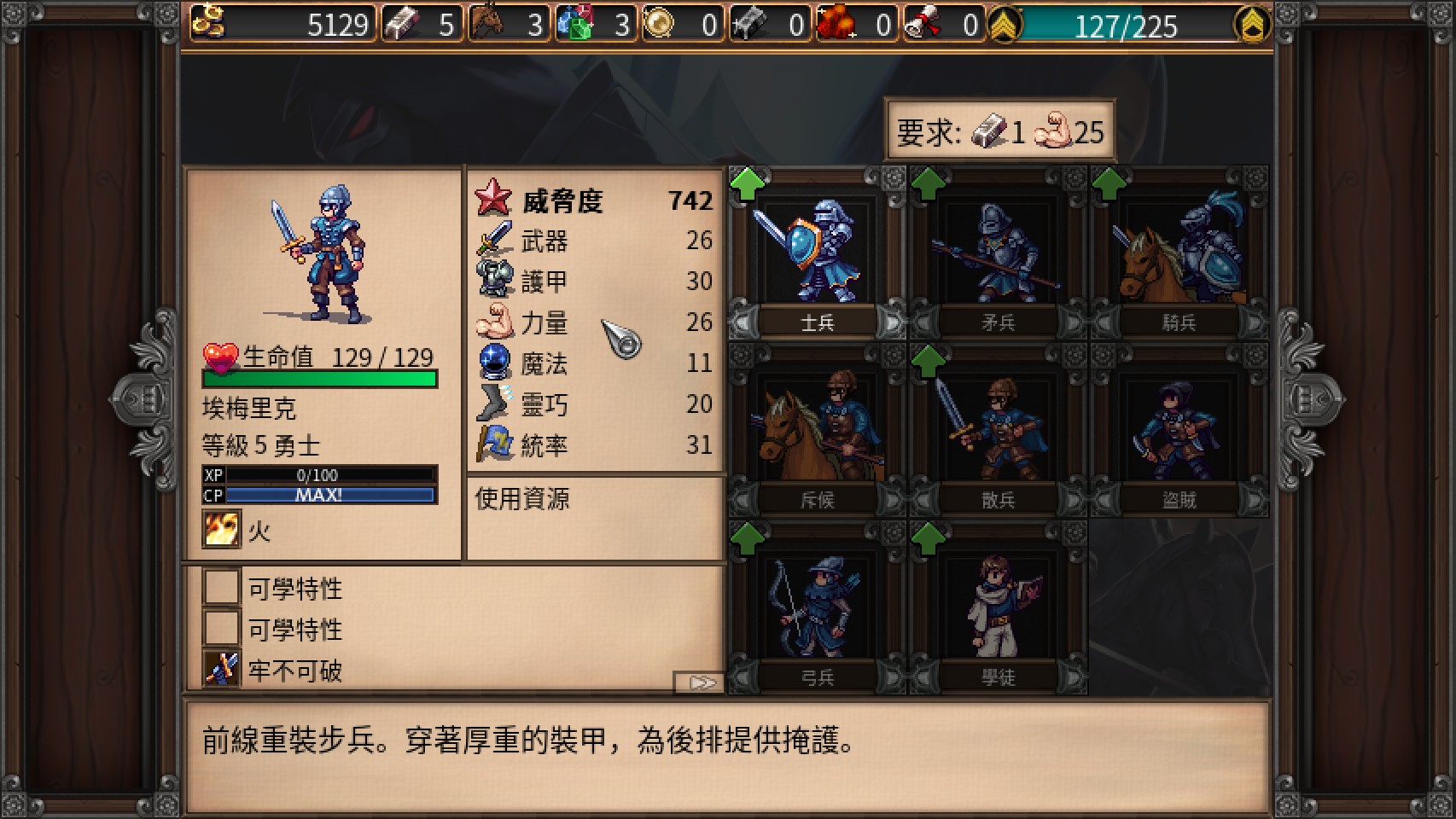Toggle the second 可學特性 empty slot
This screenshot has width=1456, height=819.
point(222,629)
